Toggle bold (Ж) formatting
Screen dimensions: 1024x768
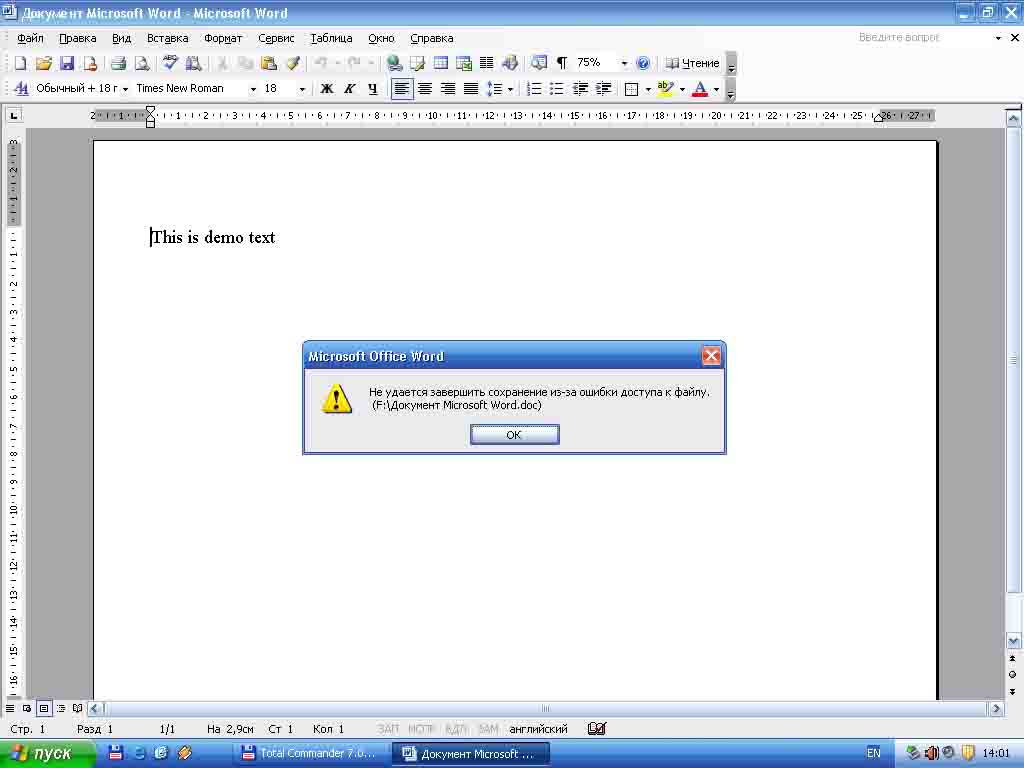pyautogui.click(x=327, y=88)
